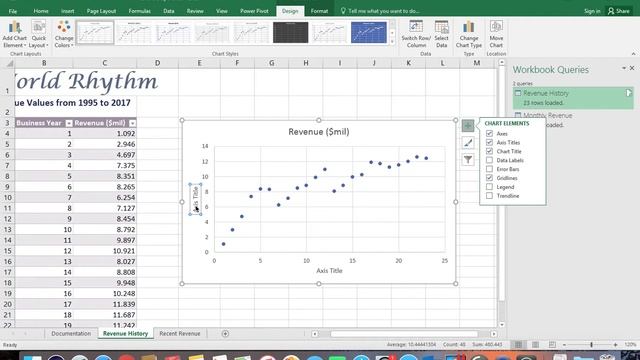Click the Move Chart button
The image size is (640, 360).
(x=496, y=34)
